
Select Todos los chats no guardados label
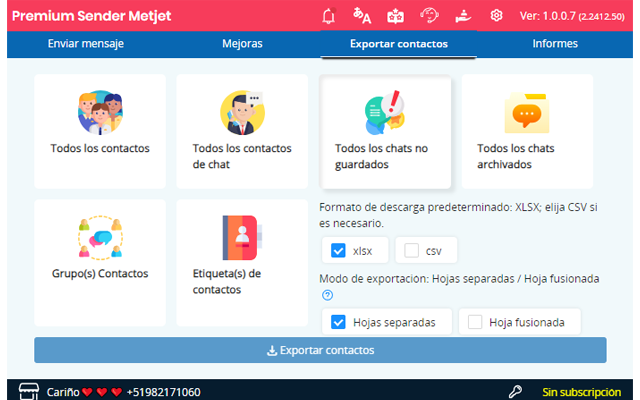[x=381, y=156]
